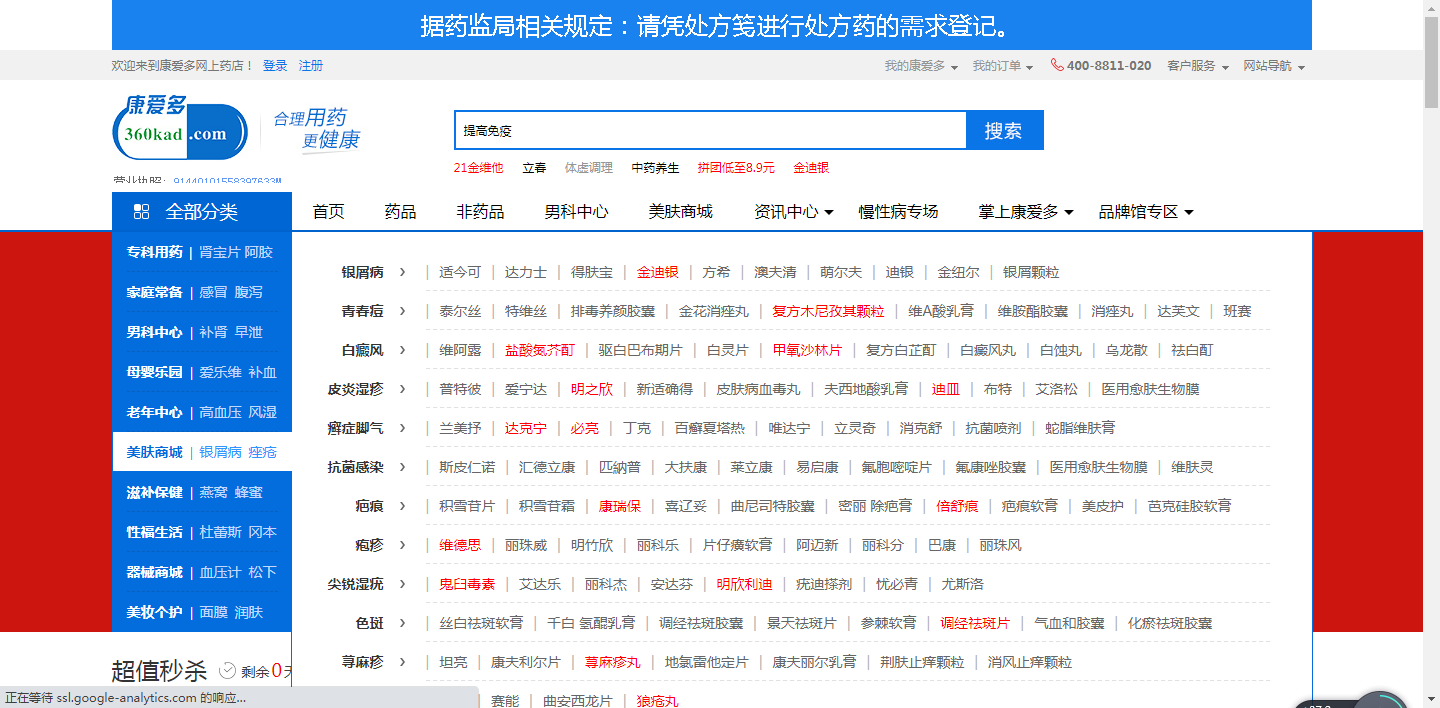Screen dimensions: 1440x708
Task: Click the 荨麻疹丸 link
Action: (x=612, y=662)
